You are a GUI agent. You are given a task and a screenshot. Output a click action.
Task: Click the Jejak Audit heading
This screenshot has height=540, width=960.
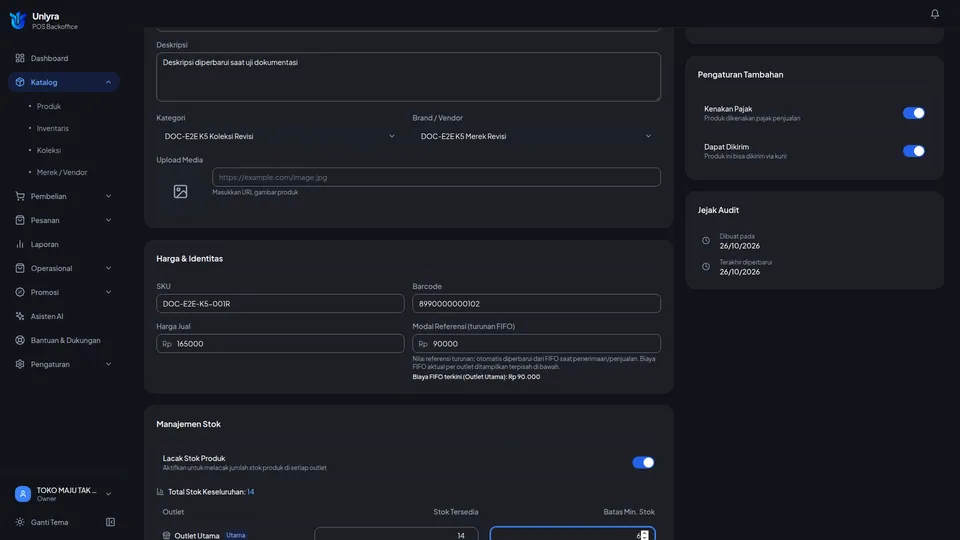tap(718, 210)
